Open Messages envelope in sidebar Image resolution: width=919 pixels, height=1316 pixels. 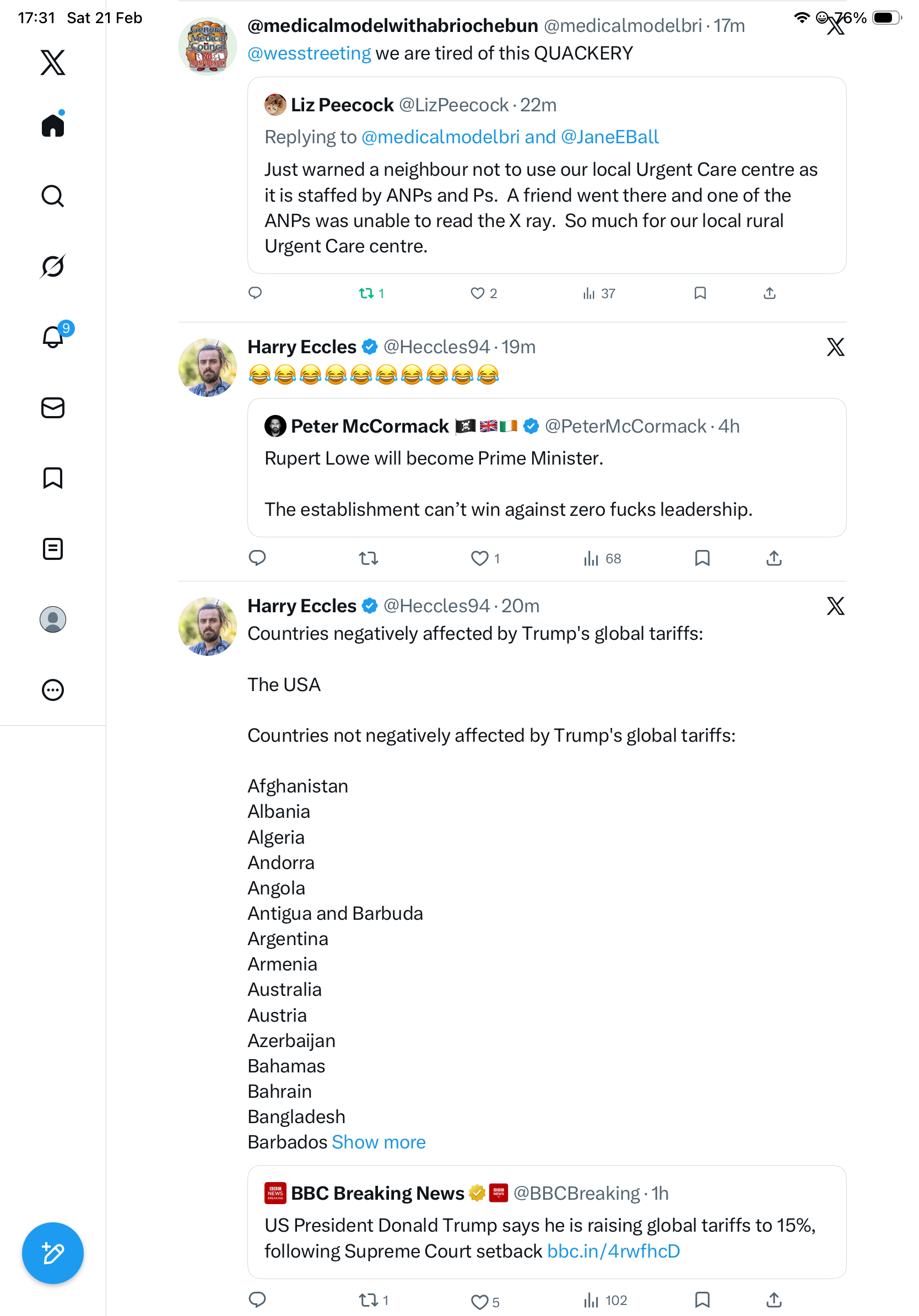click(x=53, y=408)
